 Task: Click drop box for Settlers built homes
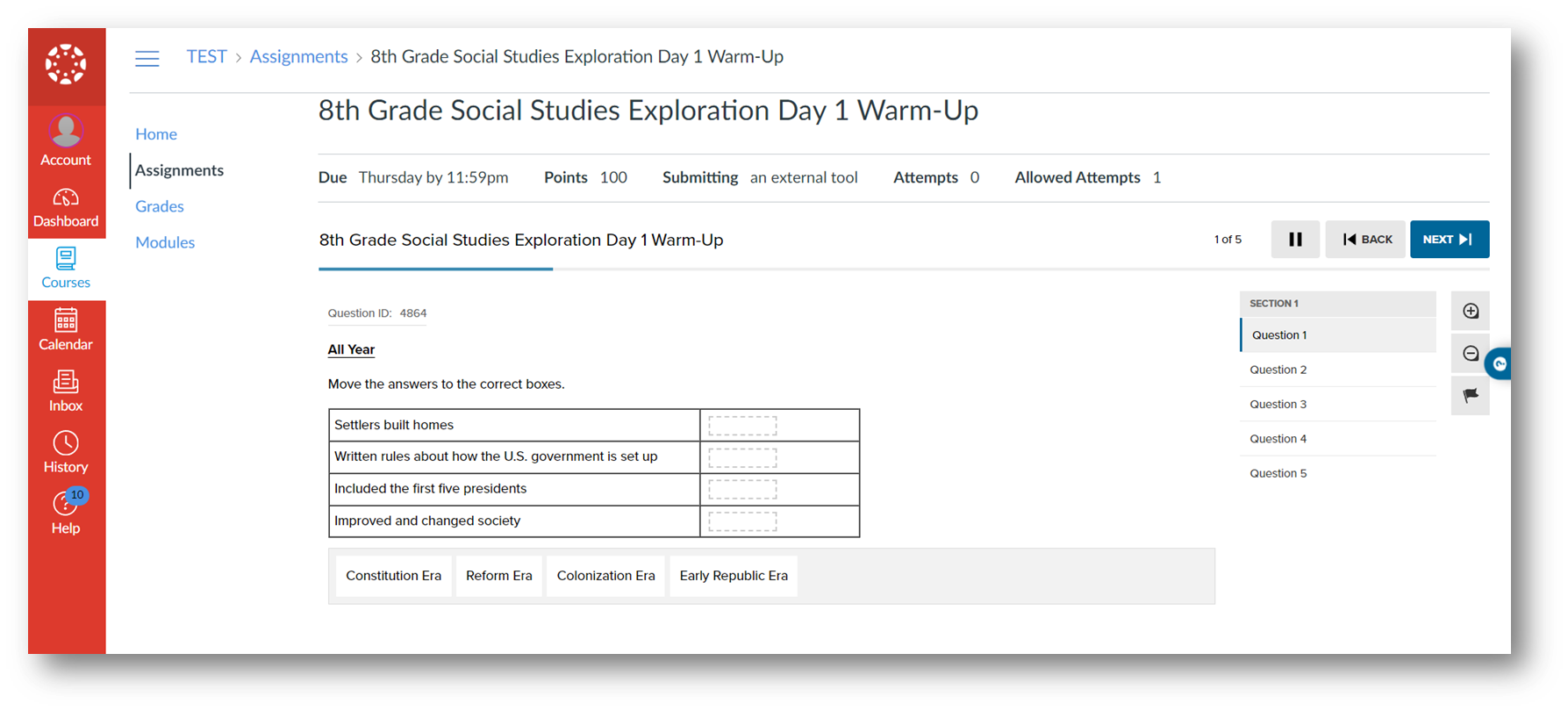742,426
